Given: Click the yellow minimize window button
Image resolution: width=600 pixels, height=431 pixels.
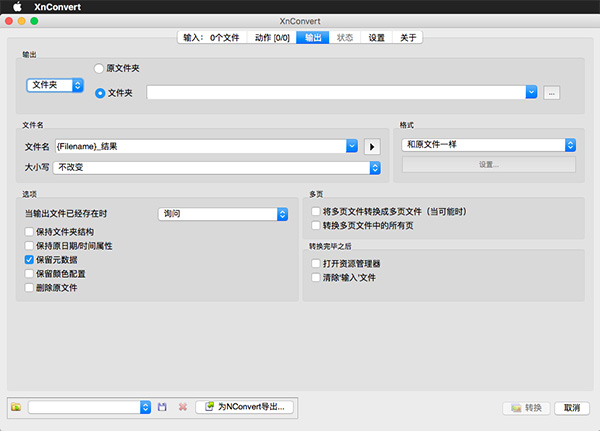Looking at the screenshot, I should click(x=22, y=21).
